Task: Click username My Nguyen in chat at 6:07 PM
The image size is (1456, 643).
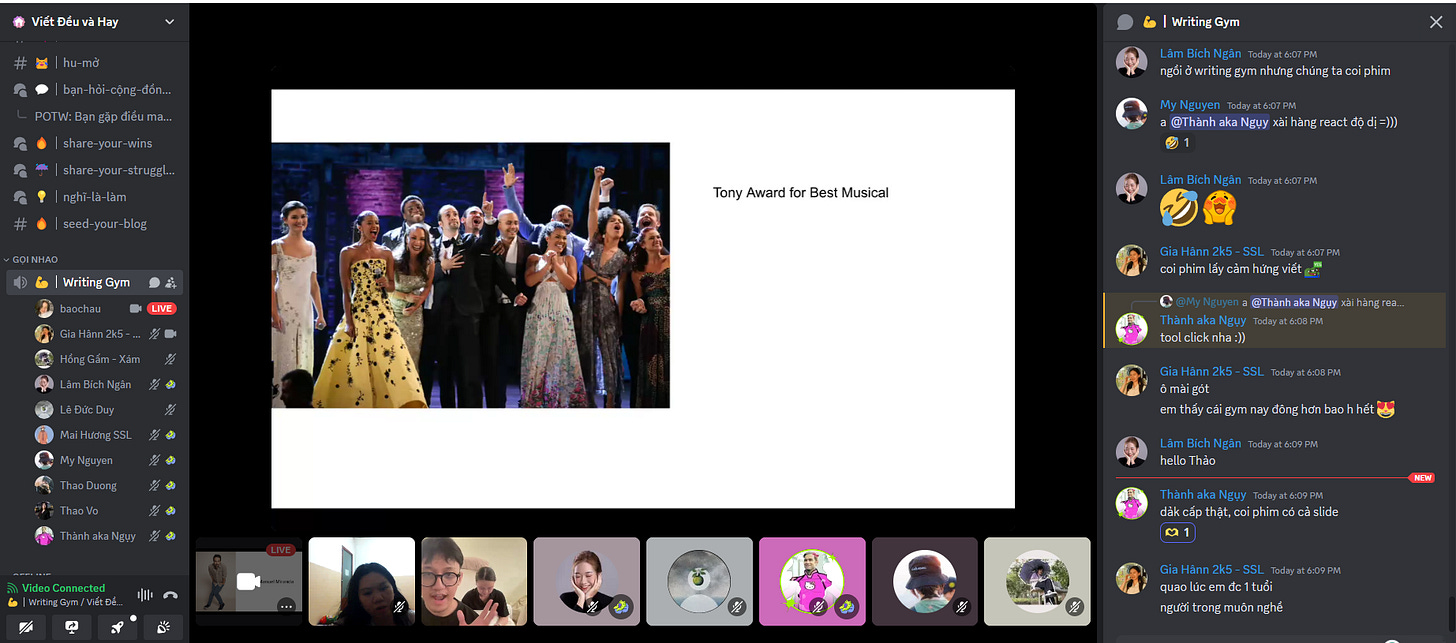Action: click(x=1190, y=105)
